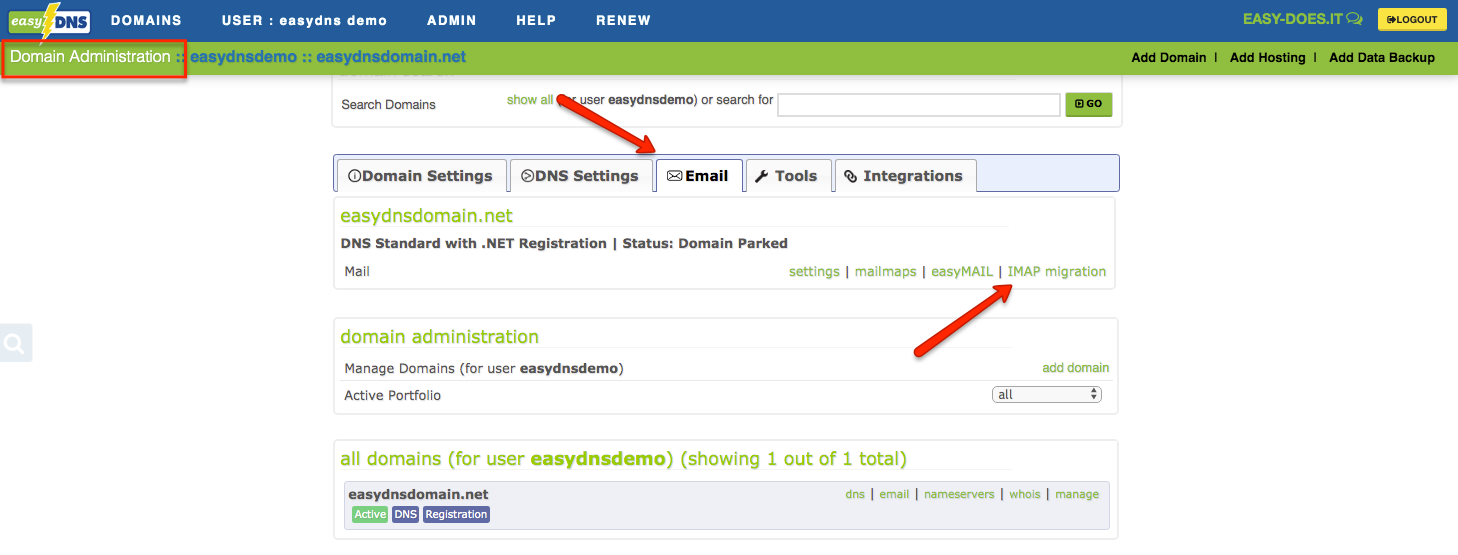Open the whois link for easydnsdomain.net

[1024, 494]
